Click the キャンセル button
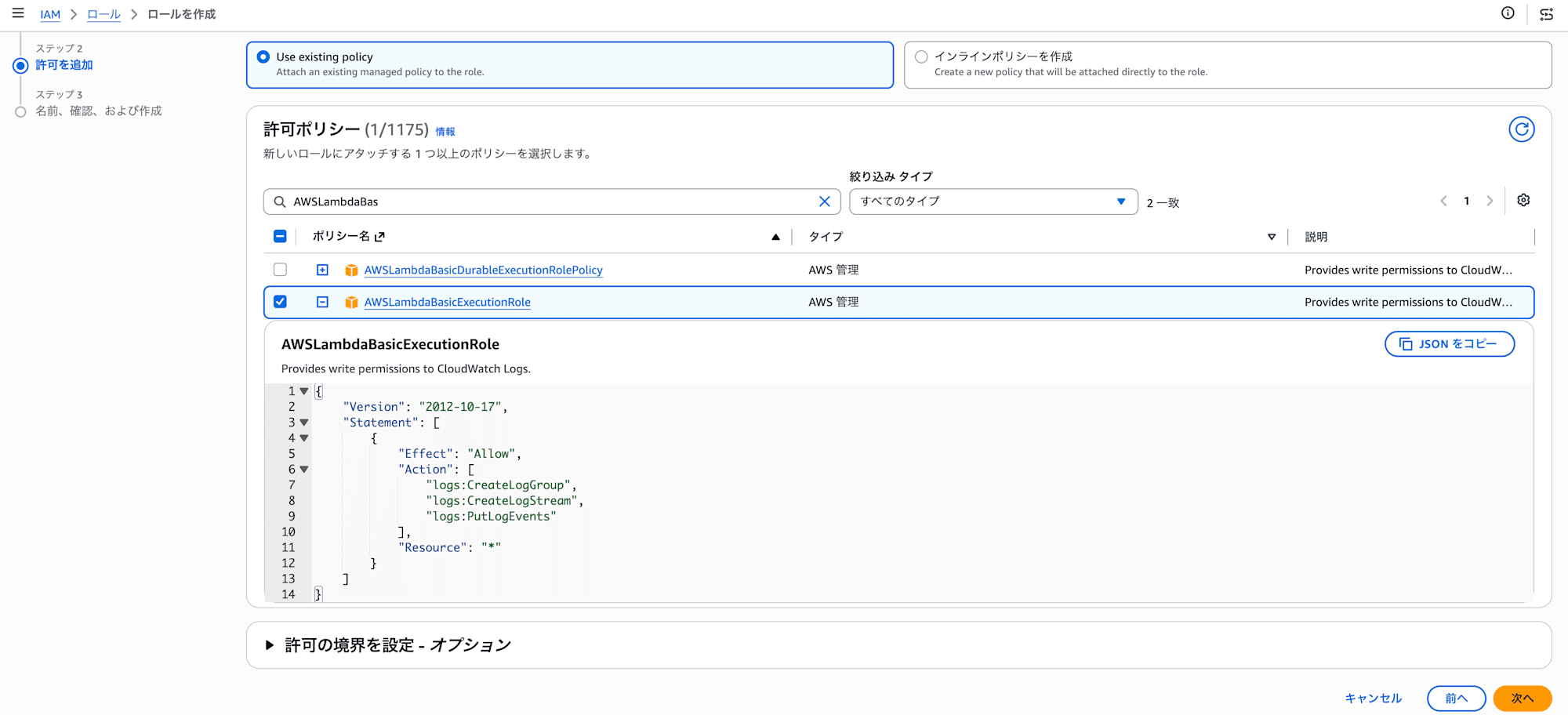The image size is (1568, 715). pyautogui.click(x=1373, y=698)
